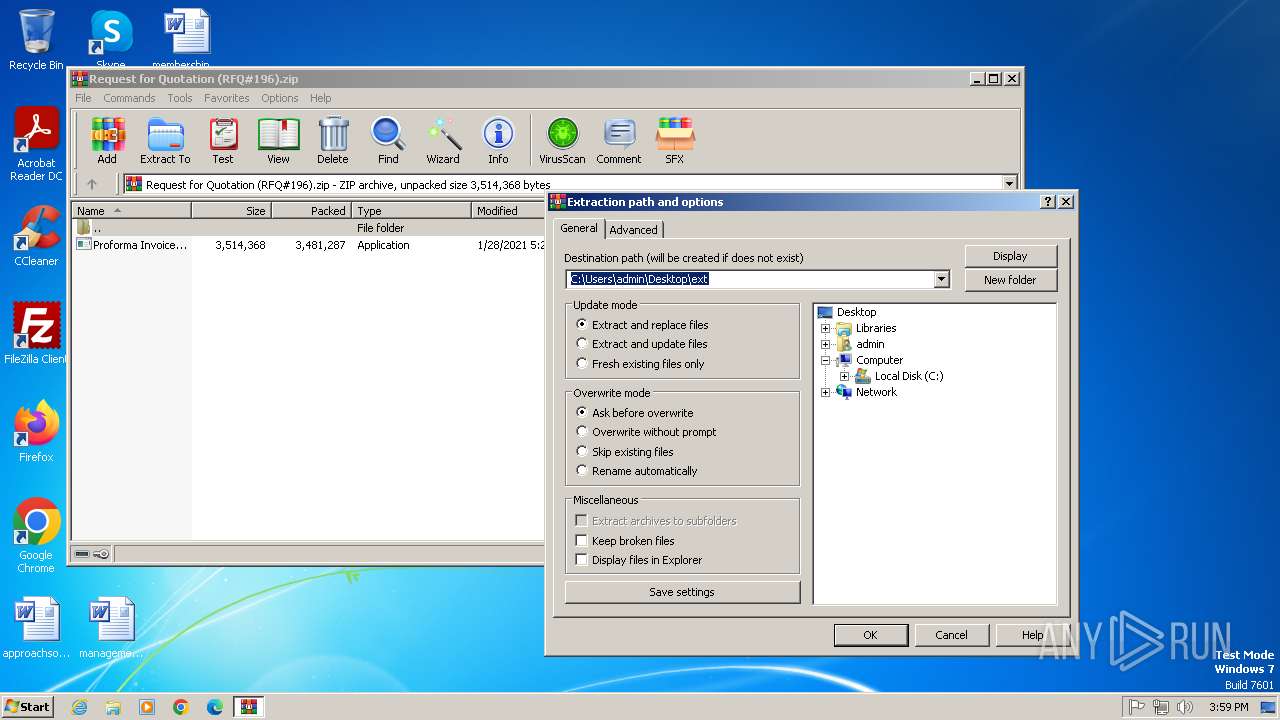Click the Save settings button
1280x720 pixels.
pyautogui.click(x=682, y=592)
